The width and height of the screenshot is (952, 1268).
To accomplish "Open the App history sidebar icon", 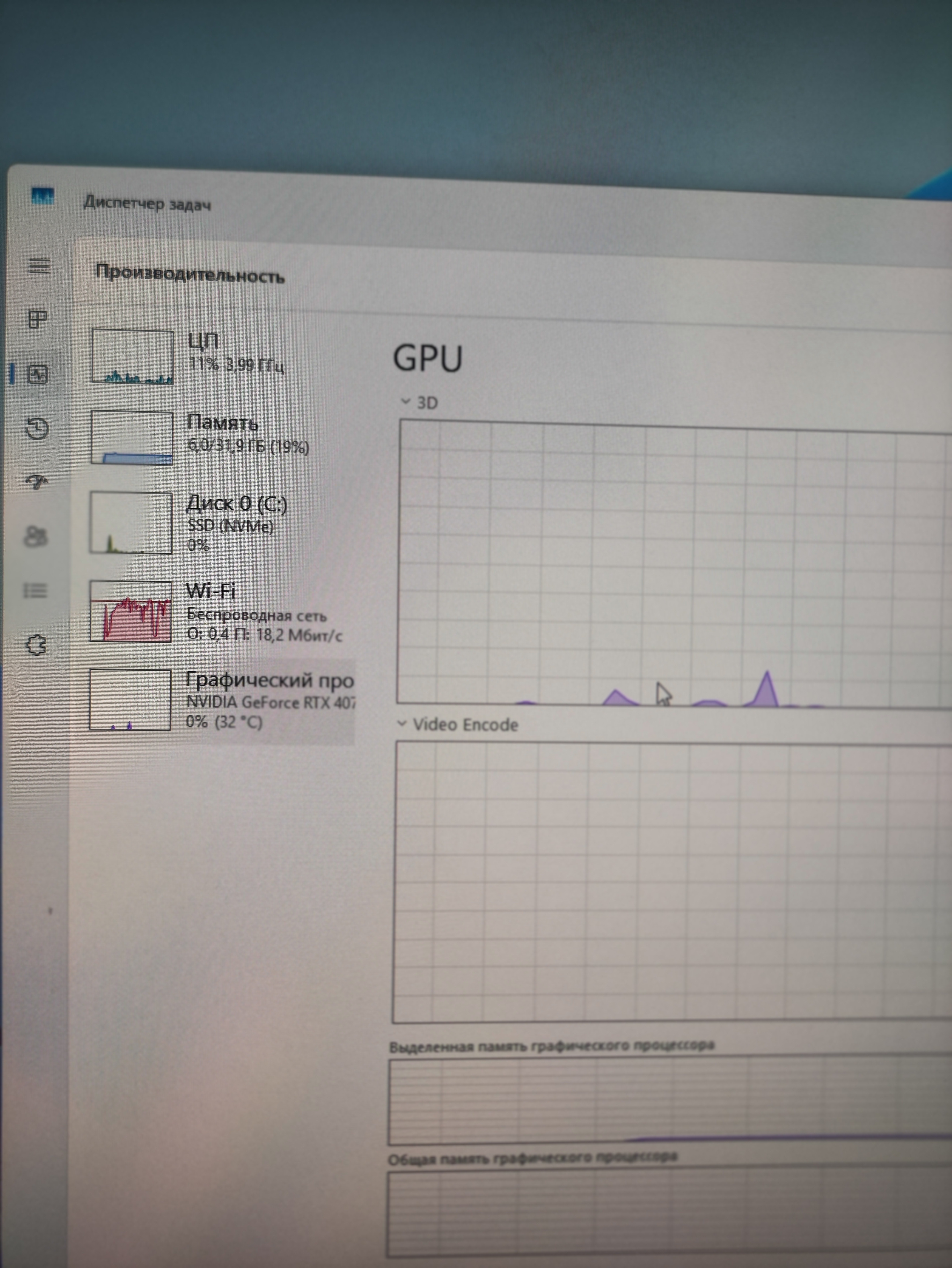I will tap(37, 428).
